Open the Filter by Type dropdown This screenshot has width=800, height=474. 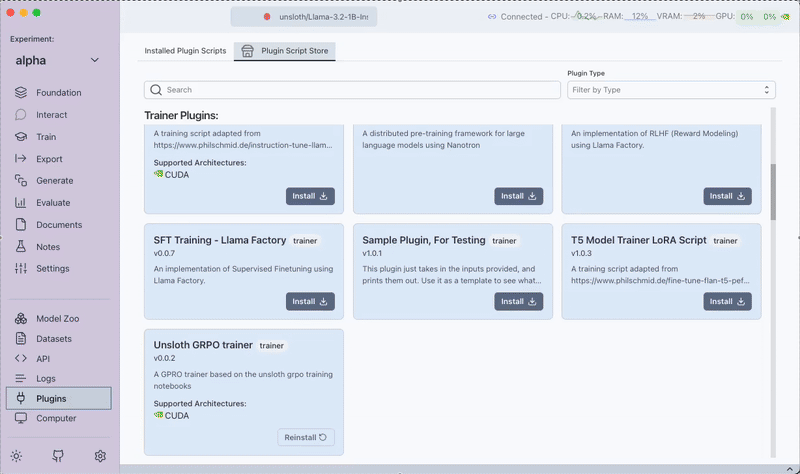click(x=671, y=90)
